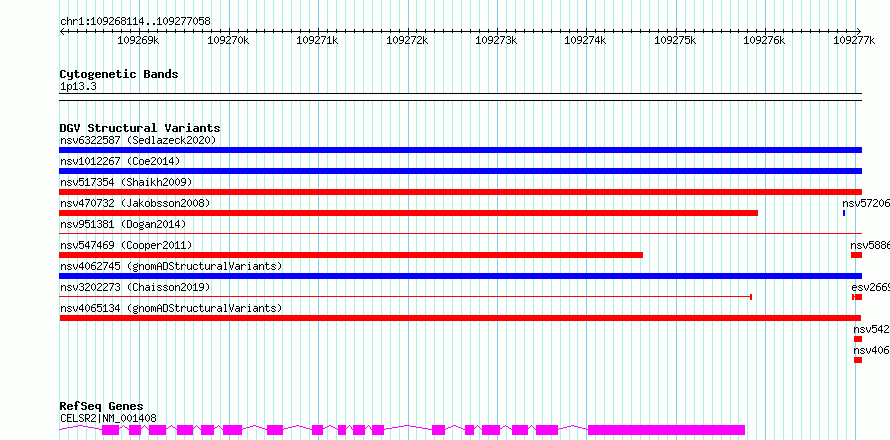The height and width of the screenshot is (440, 890).
Task: Click the red bar for nsv547469 Cooper2011
Action: (351, 255)
